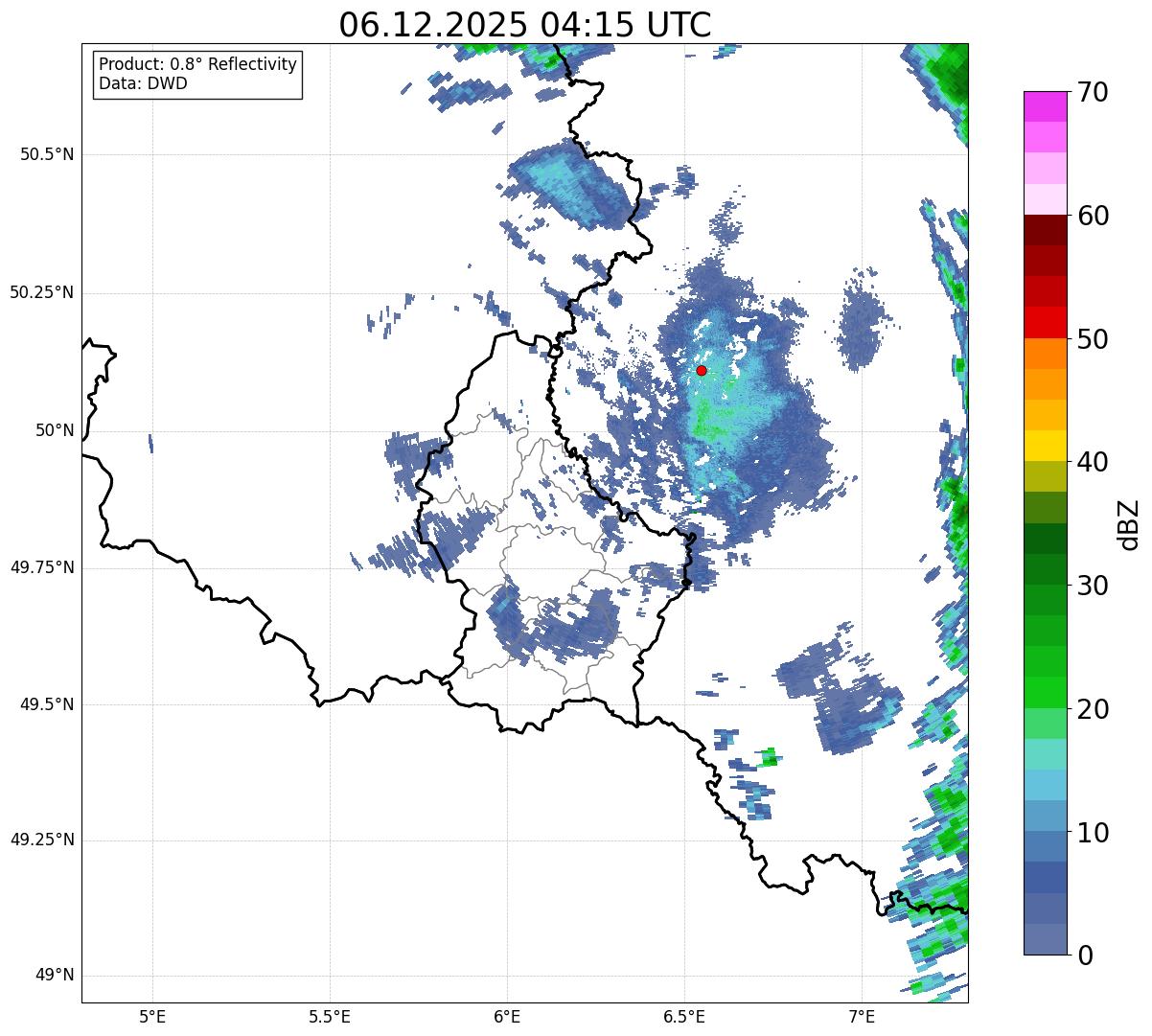The height and width of the screenshot is (1036, 1152).
Task: Click the bright red colorbar segment above 50
Action: (x=1045, y=322)
